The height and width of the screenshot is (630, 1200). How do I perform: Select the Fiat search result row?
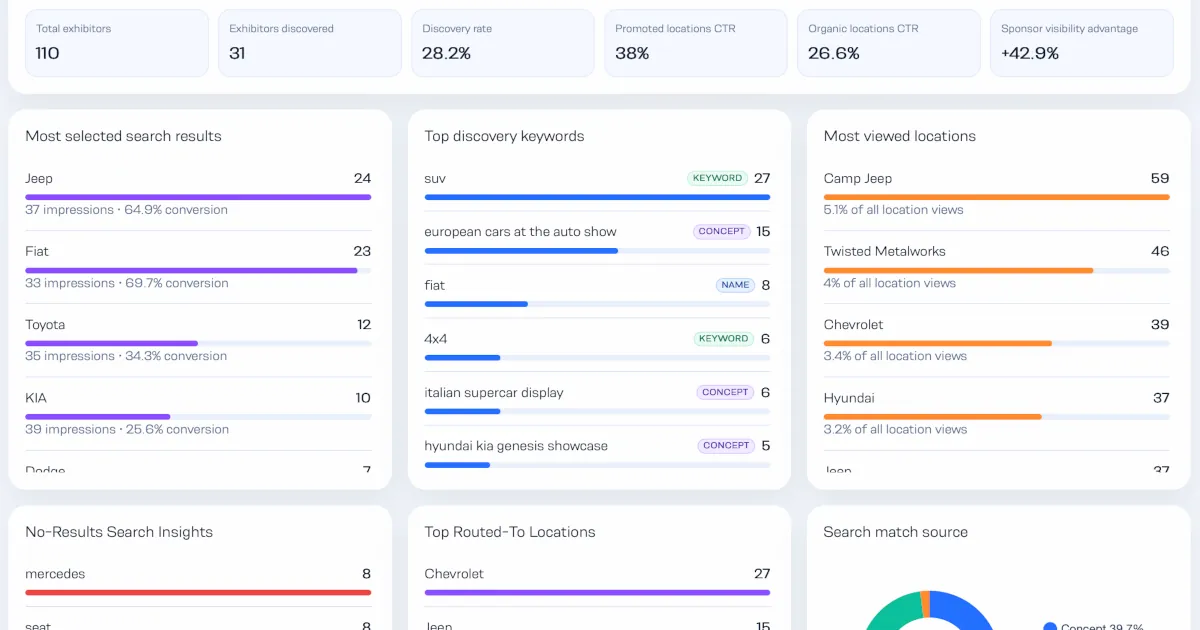tap(198, 267)
